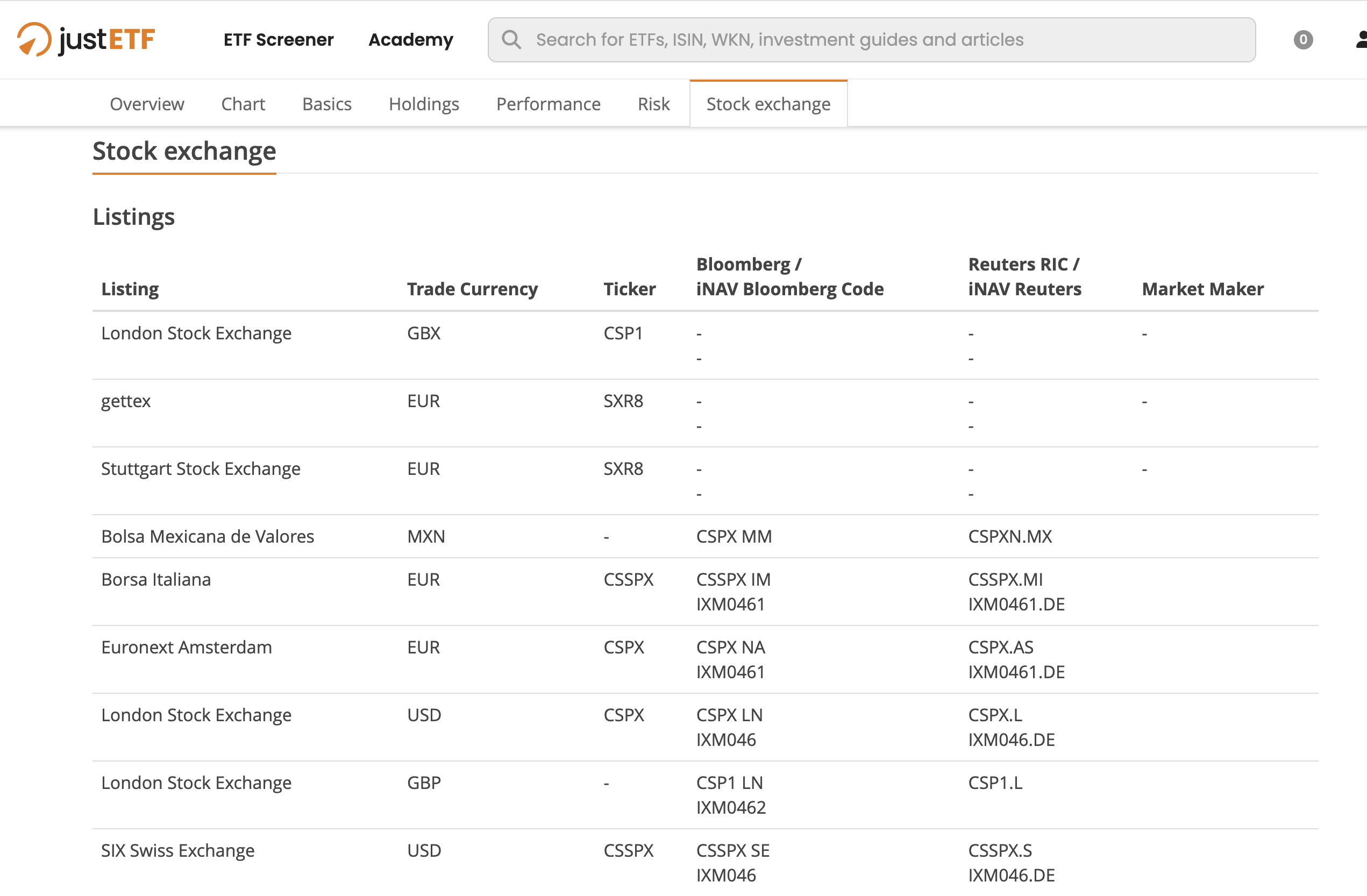Click London Stock Exchange in the GBP row
1367x896 pixels.
tap(196, 783)
